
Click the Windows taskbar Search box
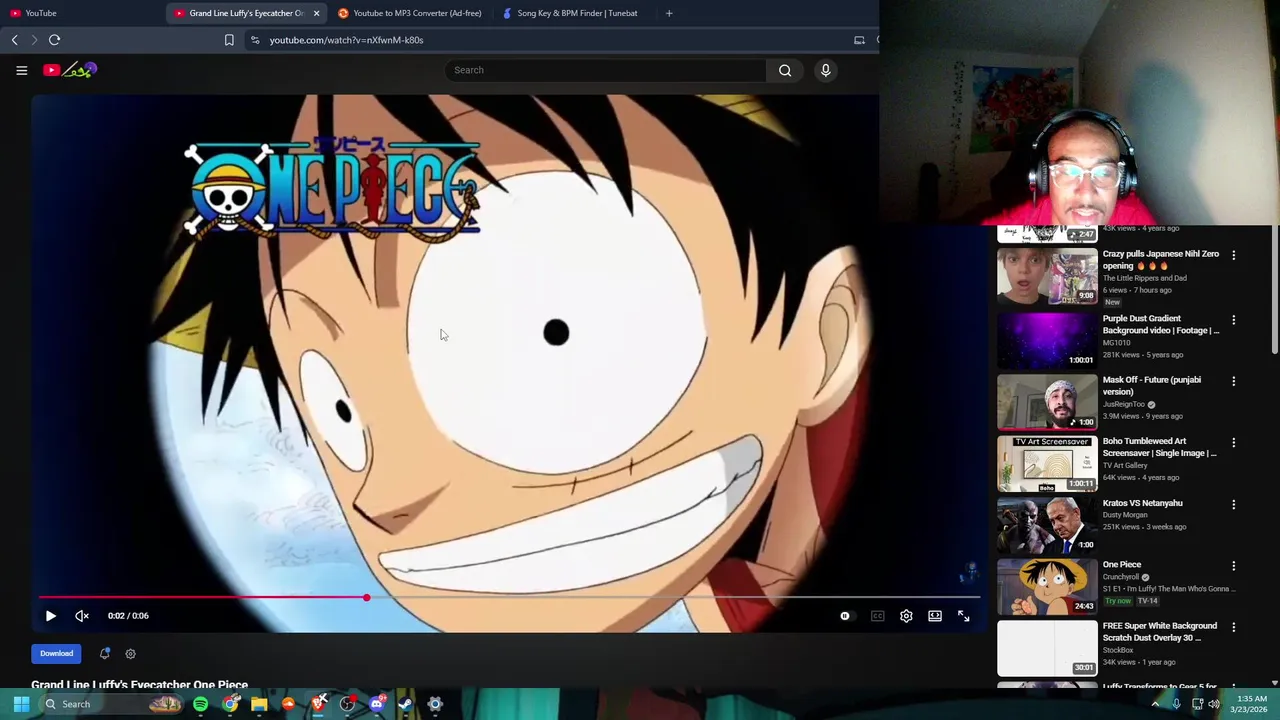coord(112,704)
